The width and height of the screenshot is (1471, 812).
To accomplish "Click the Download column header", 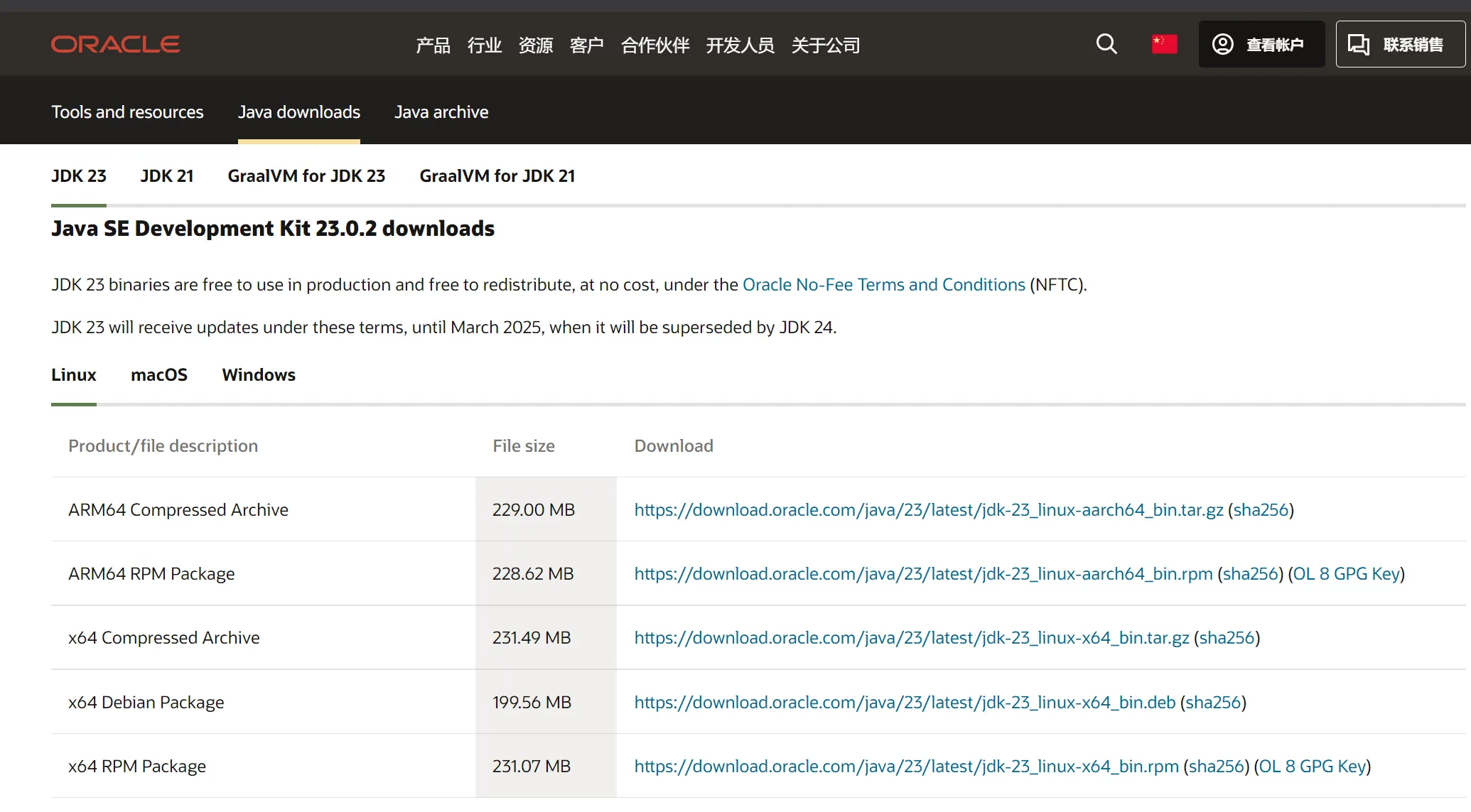I will click(x=674, y=446).
